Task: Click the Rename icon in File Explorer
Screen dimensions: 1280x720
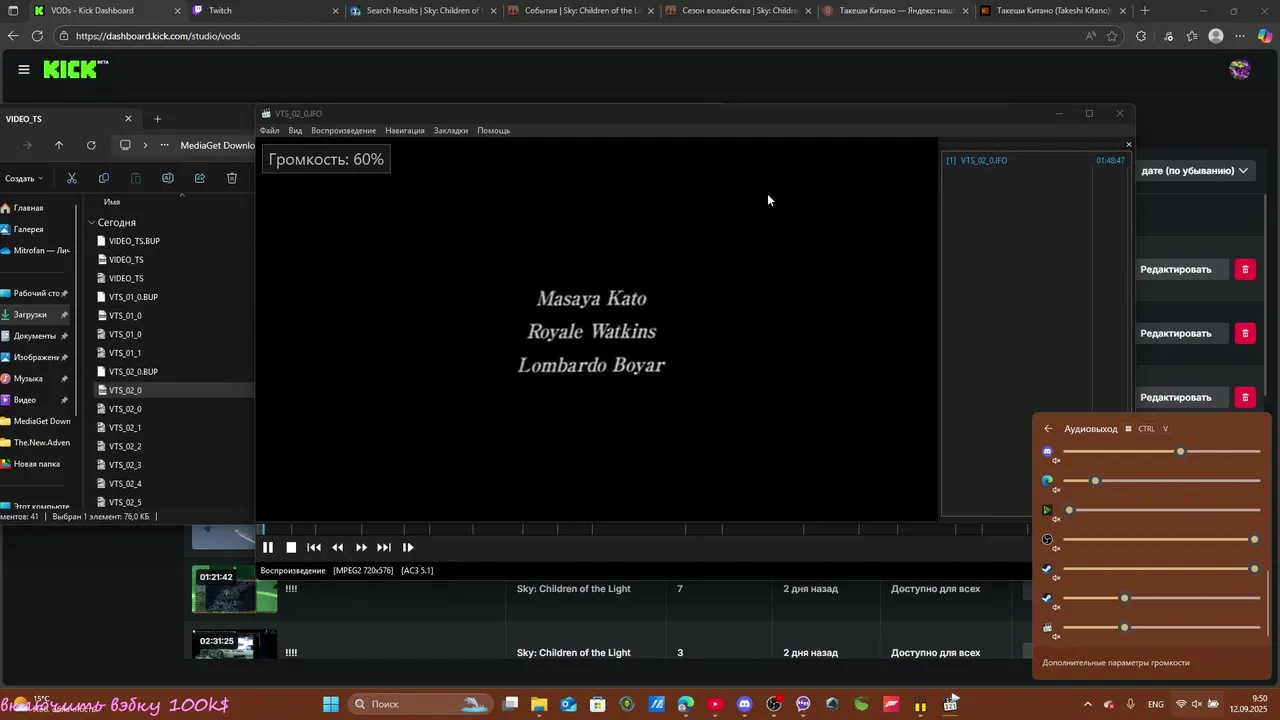Action: [168, 178]
